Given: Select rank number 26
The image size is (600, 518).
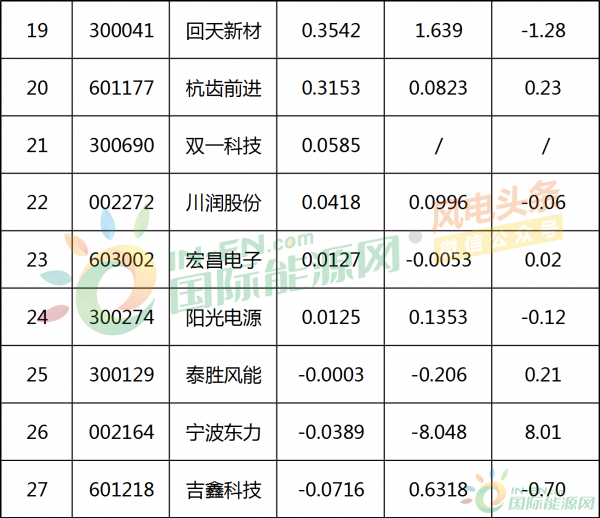Looking at the screenshot, I should pos(37,432).
